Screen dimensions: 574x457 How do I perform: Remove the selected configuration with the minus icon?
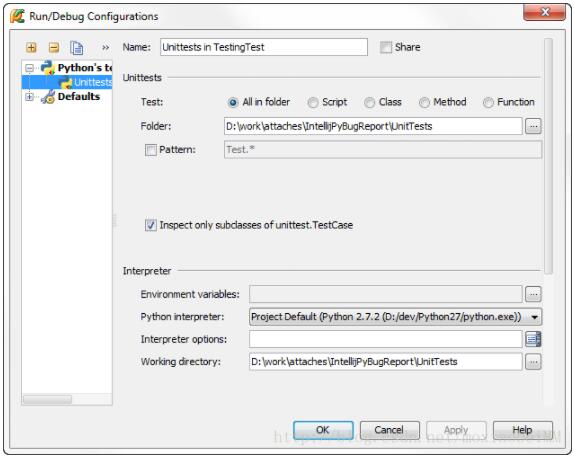pos(54,47)
